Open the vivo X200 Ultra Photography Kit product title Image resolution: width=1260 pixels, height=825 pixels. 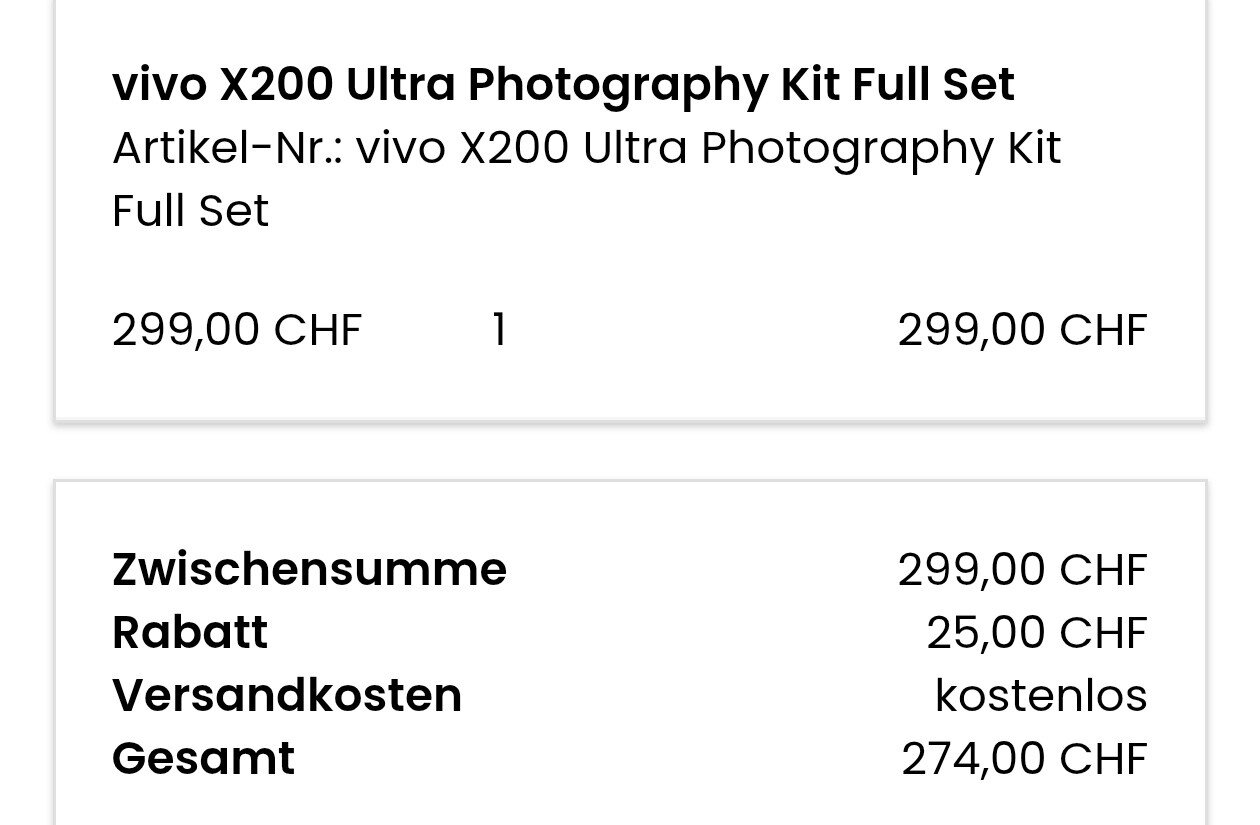click(x=562, y=85)
